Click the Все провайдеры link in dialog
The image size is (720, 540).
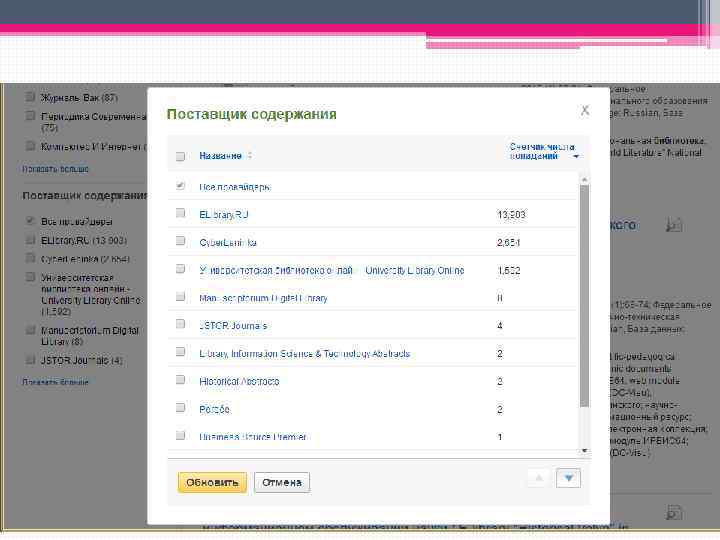(x=235, y=187)
